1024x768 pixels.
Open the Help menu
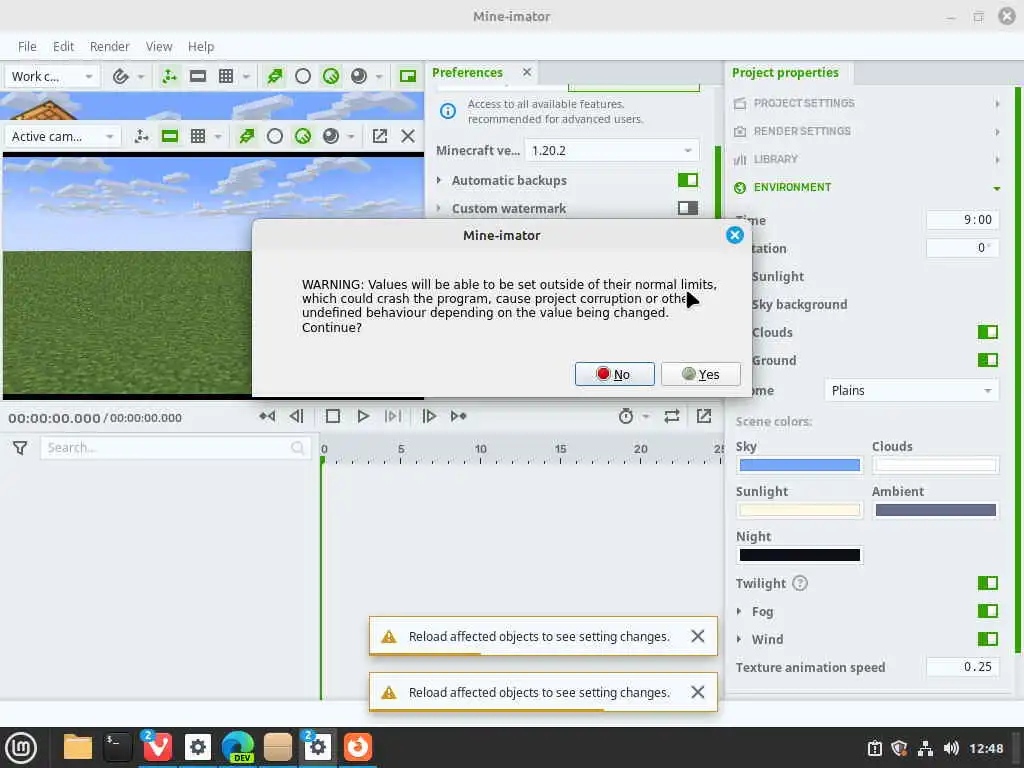click(200, 46)
